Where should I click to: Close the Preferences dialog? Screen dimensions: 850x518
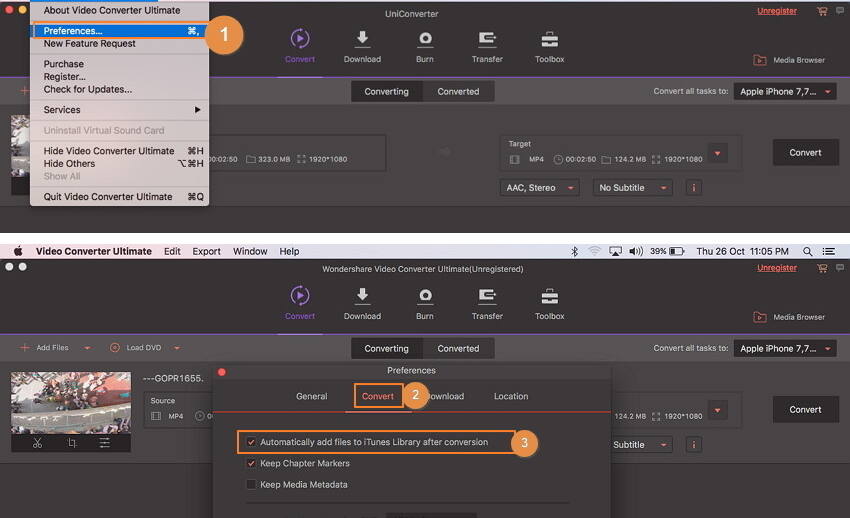point(222,372)
